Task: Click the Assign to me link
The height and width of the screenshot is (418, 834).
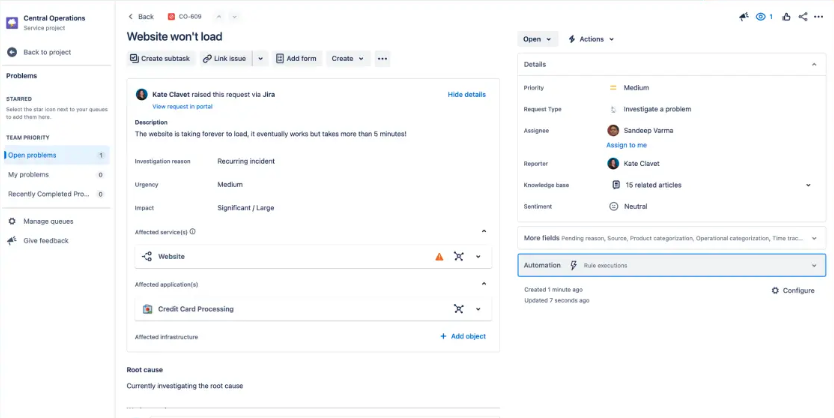Action: click(627, 145)
